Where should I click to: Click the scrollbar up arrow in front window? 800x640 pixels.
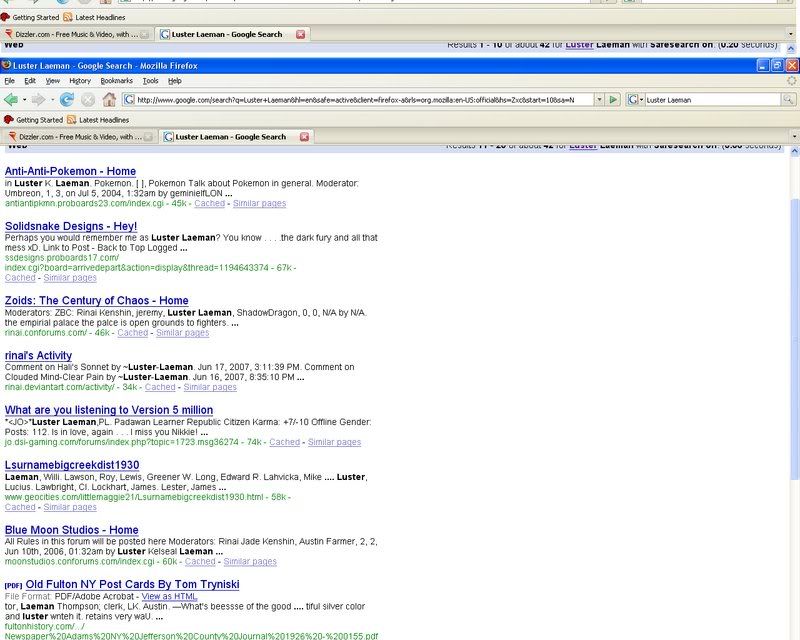tap(794, 152)
